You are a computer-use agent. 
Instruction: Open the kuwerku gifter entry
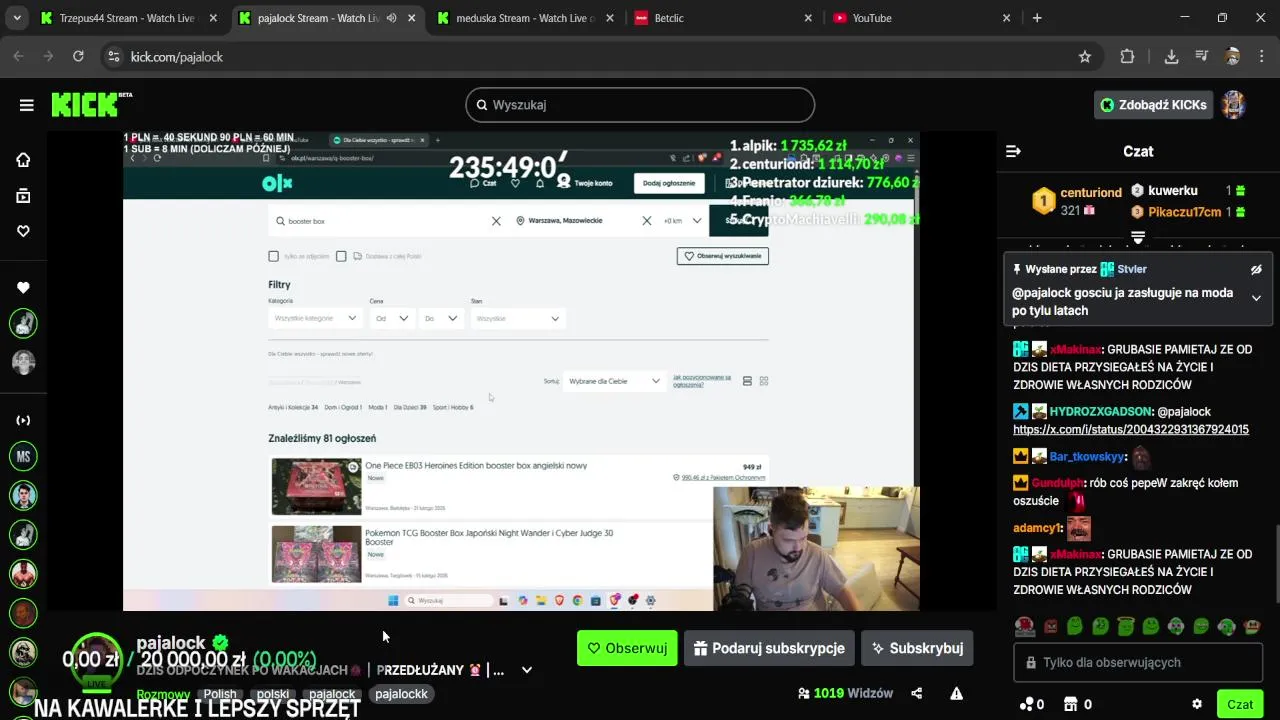(x=1187, y=190)
